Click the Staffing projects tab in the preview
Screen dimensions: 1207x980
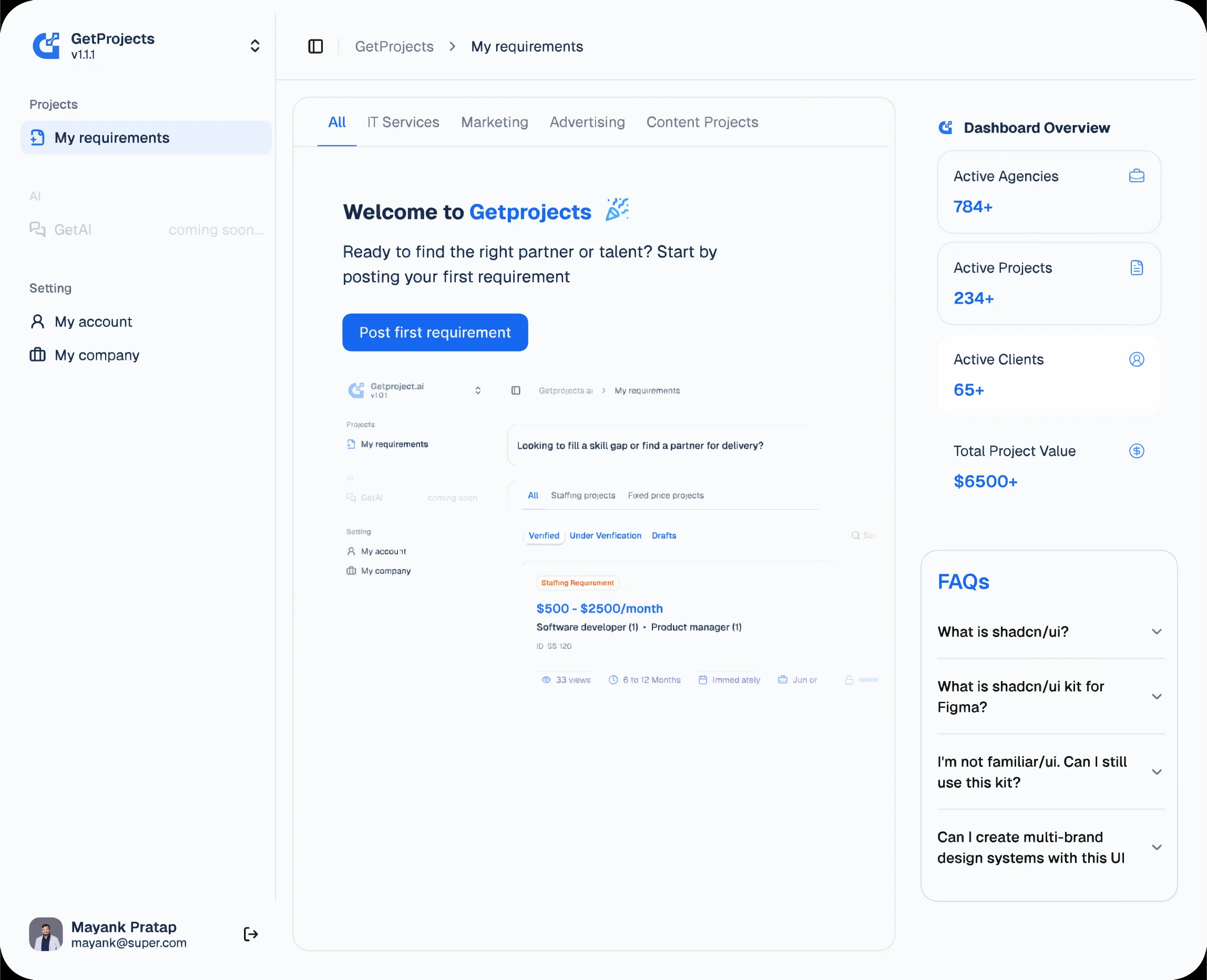pos(583,495)
